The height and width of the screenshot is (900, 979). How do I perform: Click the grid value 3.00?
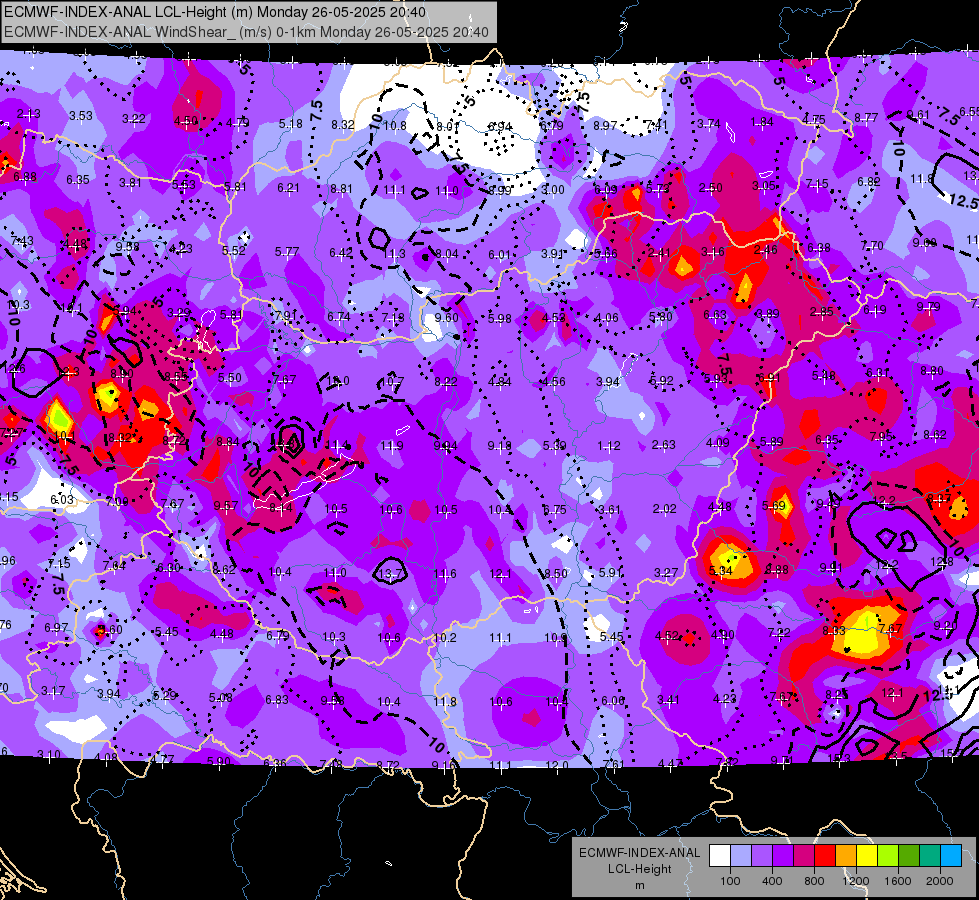(553, 190)
